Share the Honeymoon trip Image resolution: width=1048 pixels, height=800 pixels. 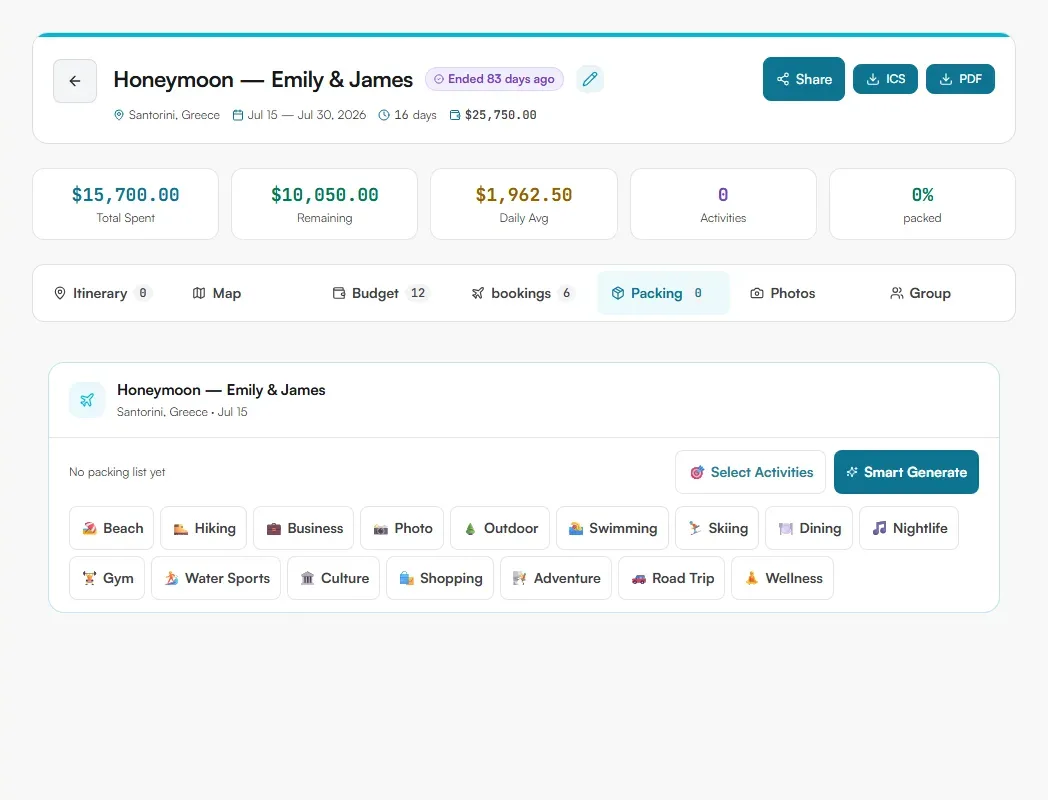click(803, 79)
